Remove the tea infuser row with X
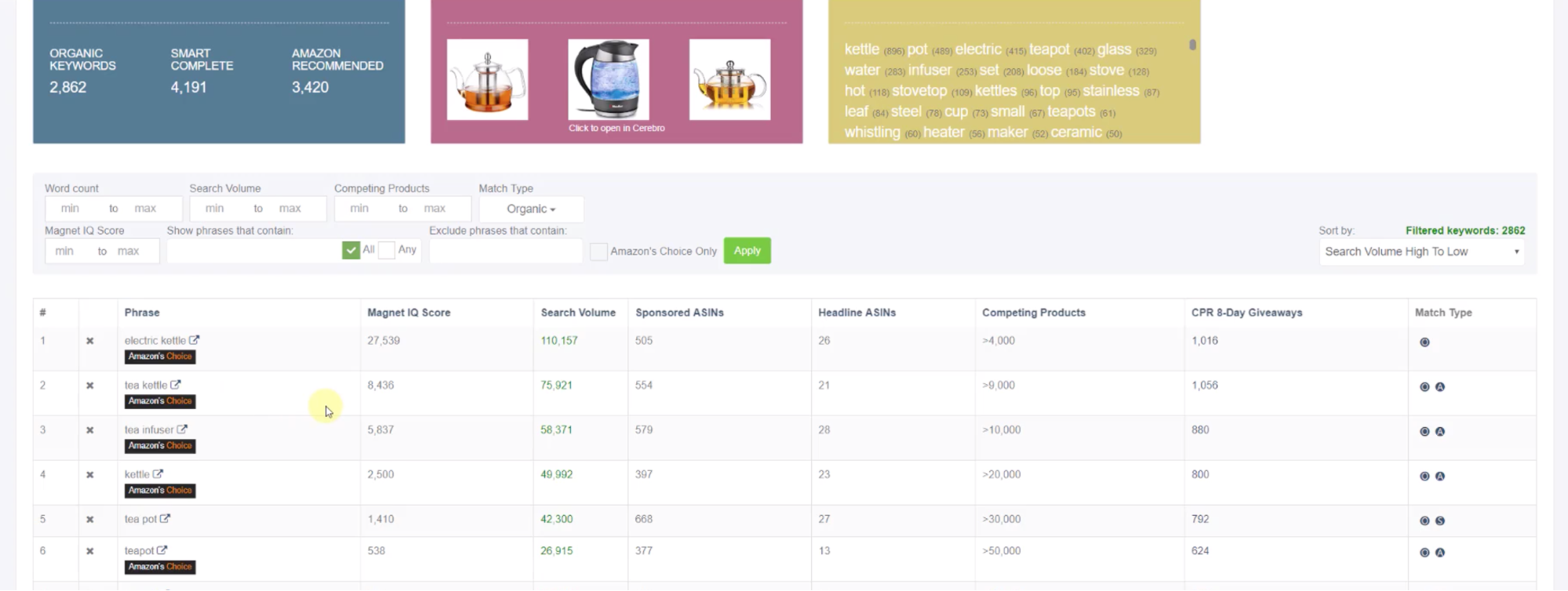The height and width of the screenshot is (591, 1568). tap(90, 430)
